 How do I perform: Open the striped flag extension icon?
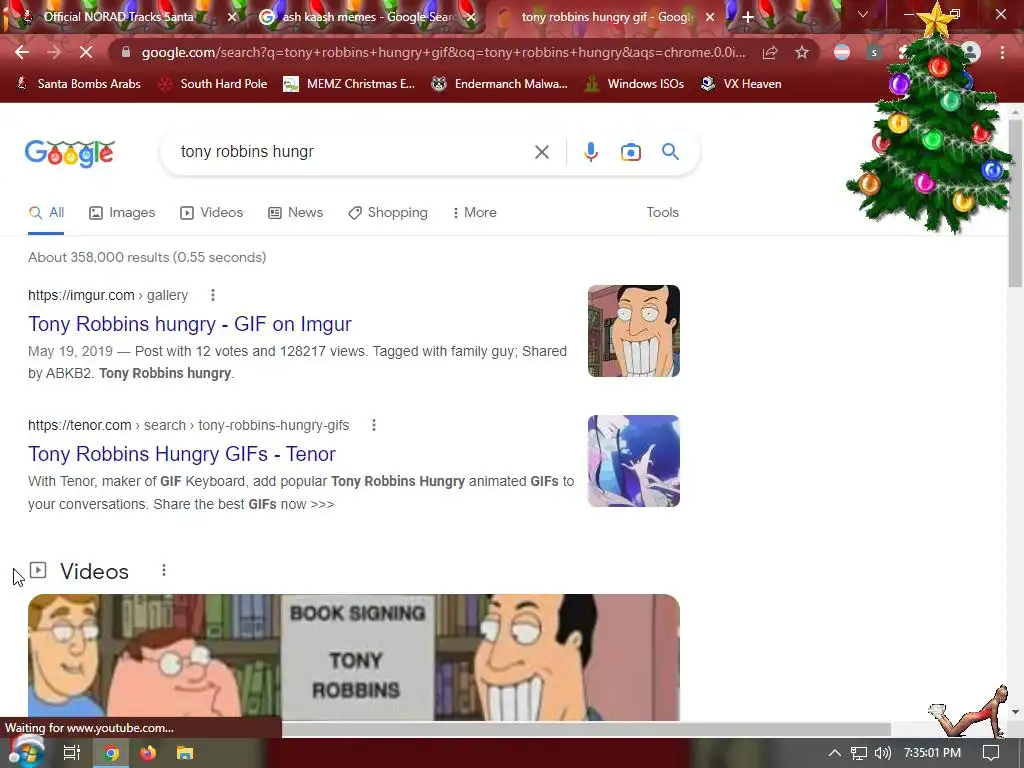[842, 52]
